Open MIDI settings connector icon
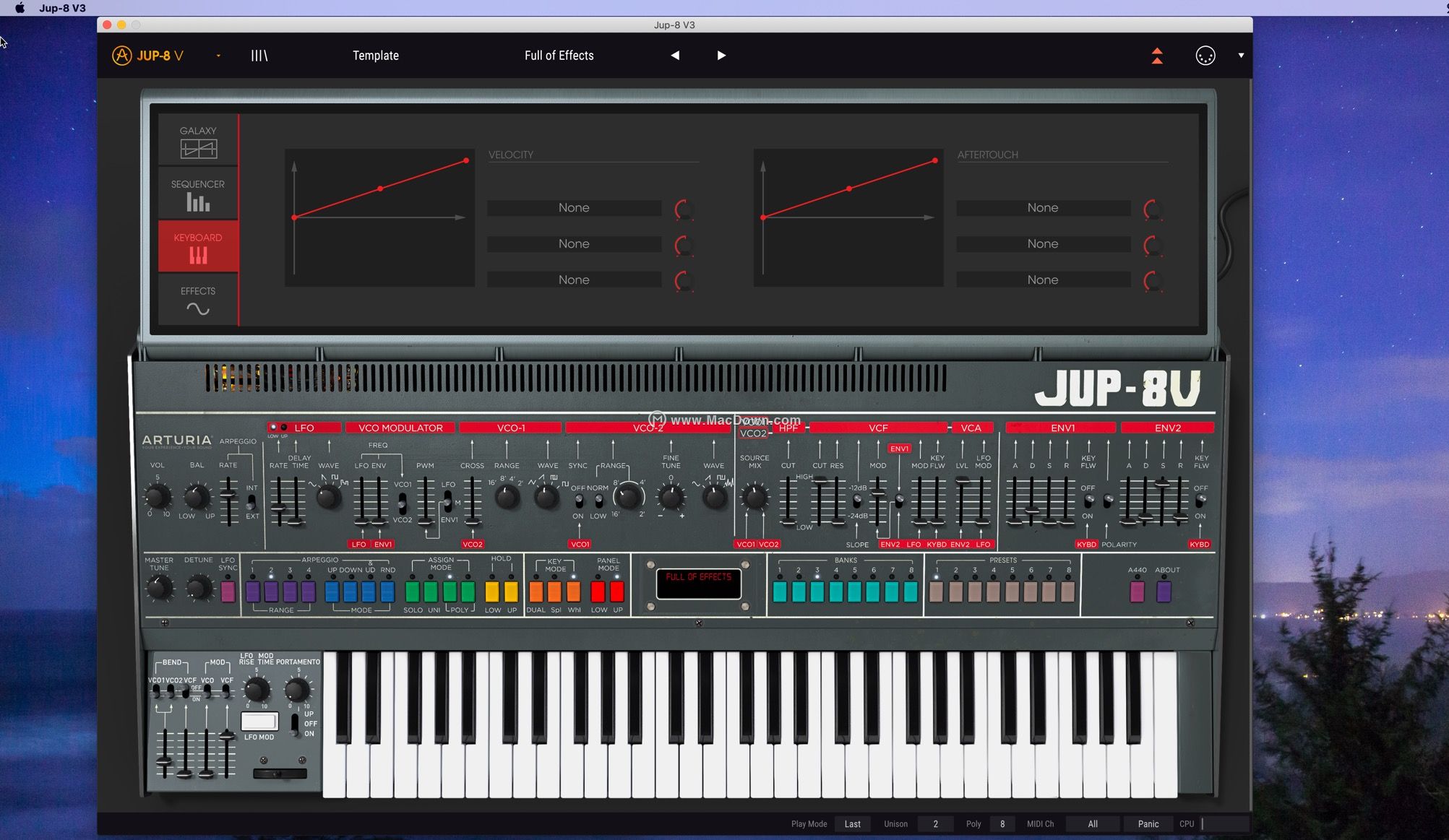 pos(1205,56)
